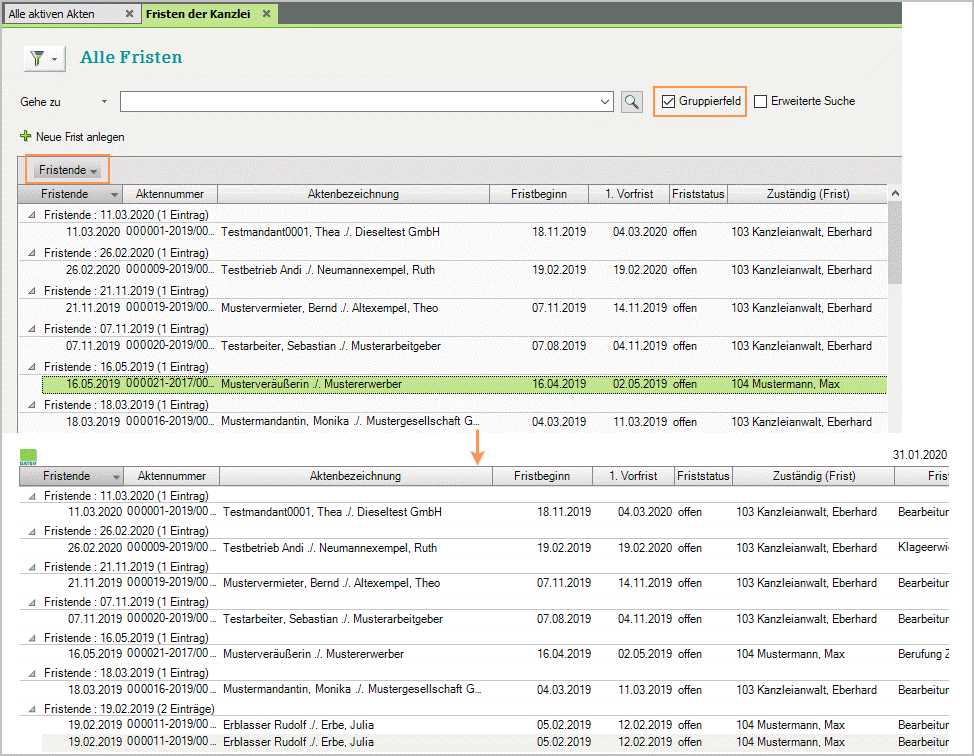Click the green DATEV logo
This screenshot has width=974, height=756.
point(28,456)
